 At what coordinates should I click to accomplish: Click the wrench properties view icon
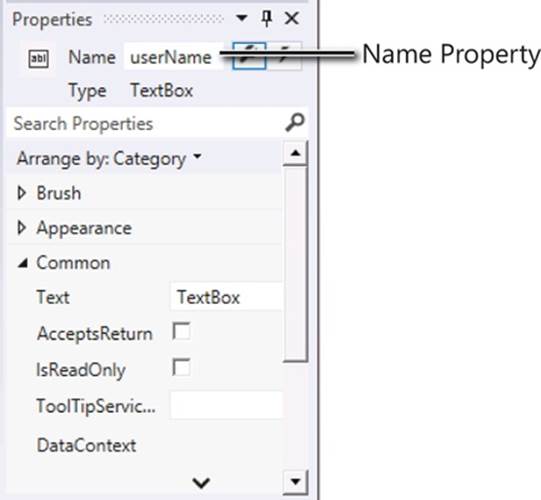pyautogui.click(x=249, y=56)
